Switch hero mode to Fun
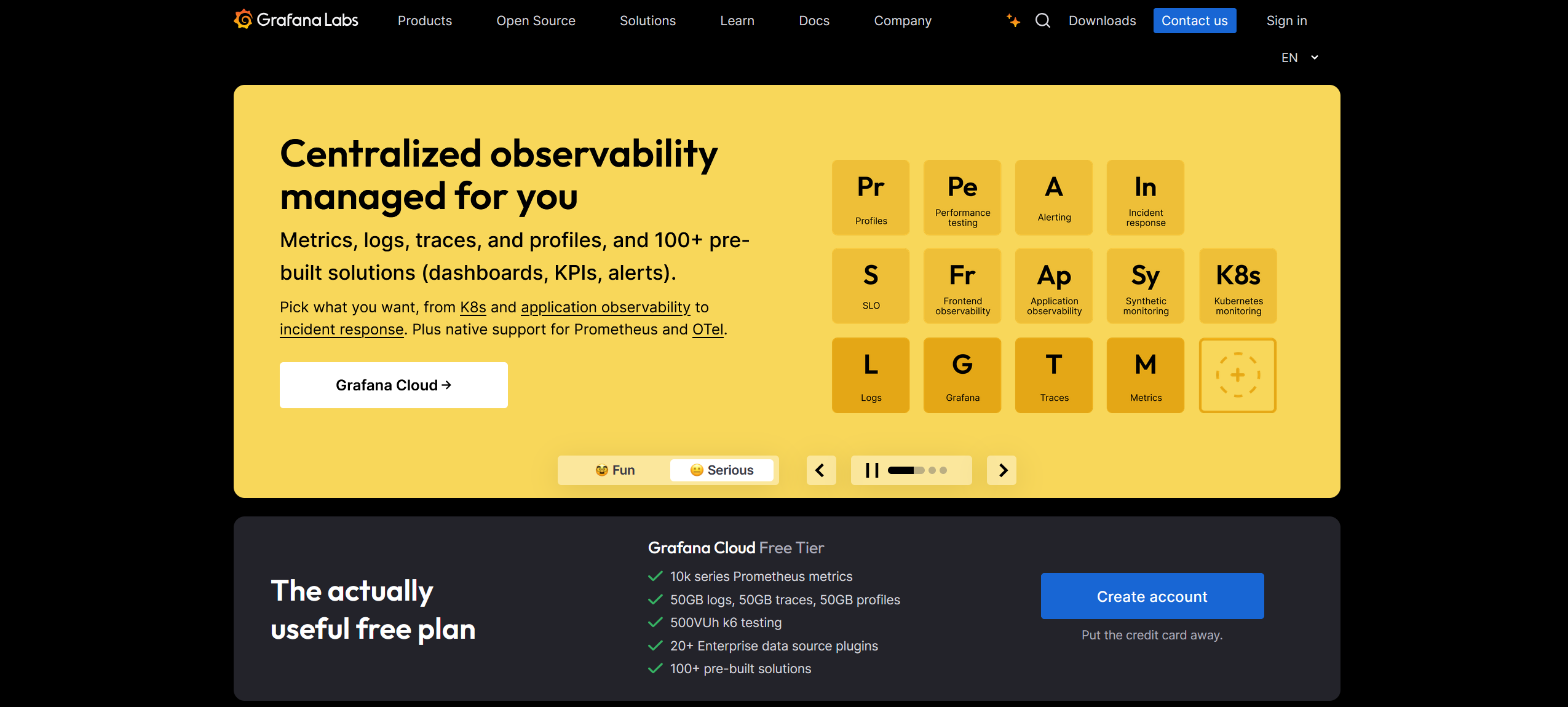 click(615, 470)
